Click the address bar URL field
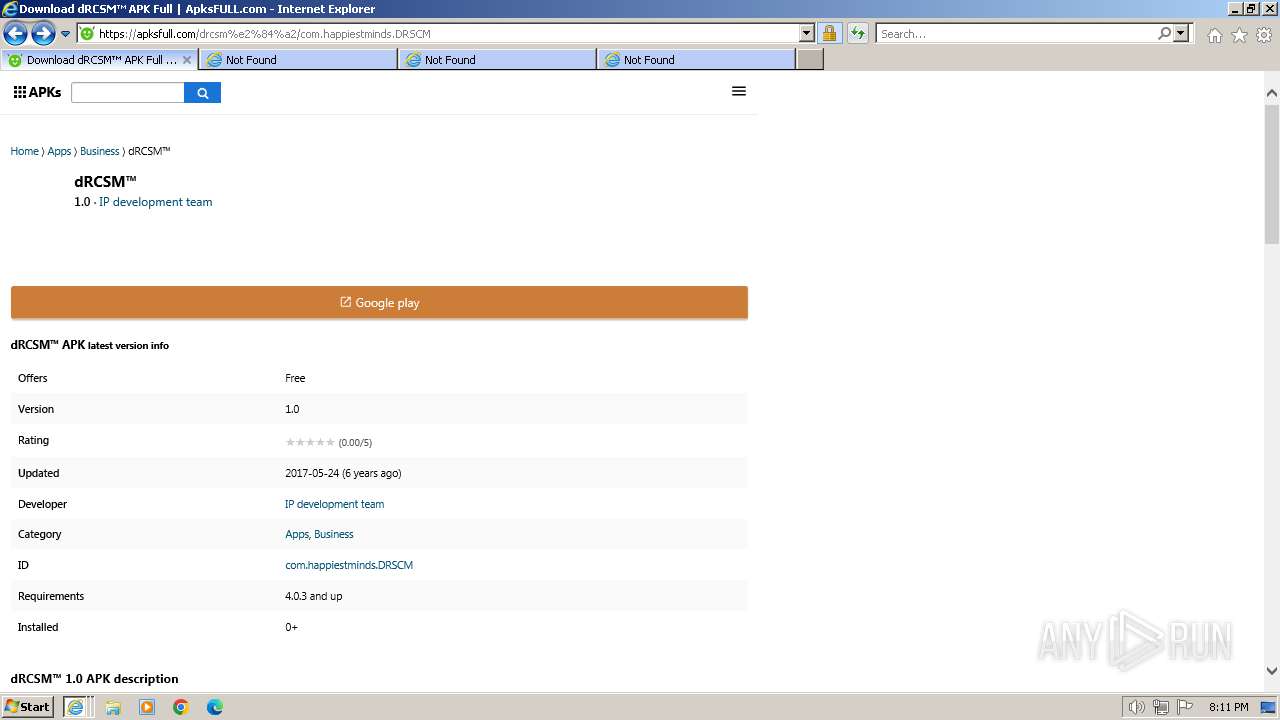1280x720 pixels. point(447,33)
